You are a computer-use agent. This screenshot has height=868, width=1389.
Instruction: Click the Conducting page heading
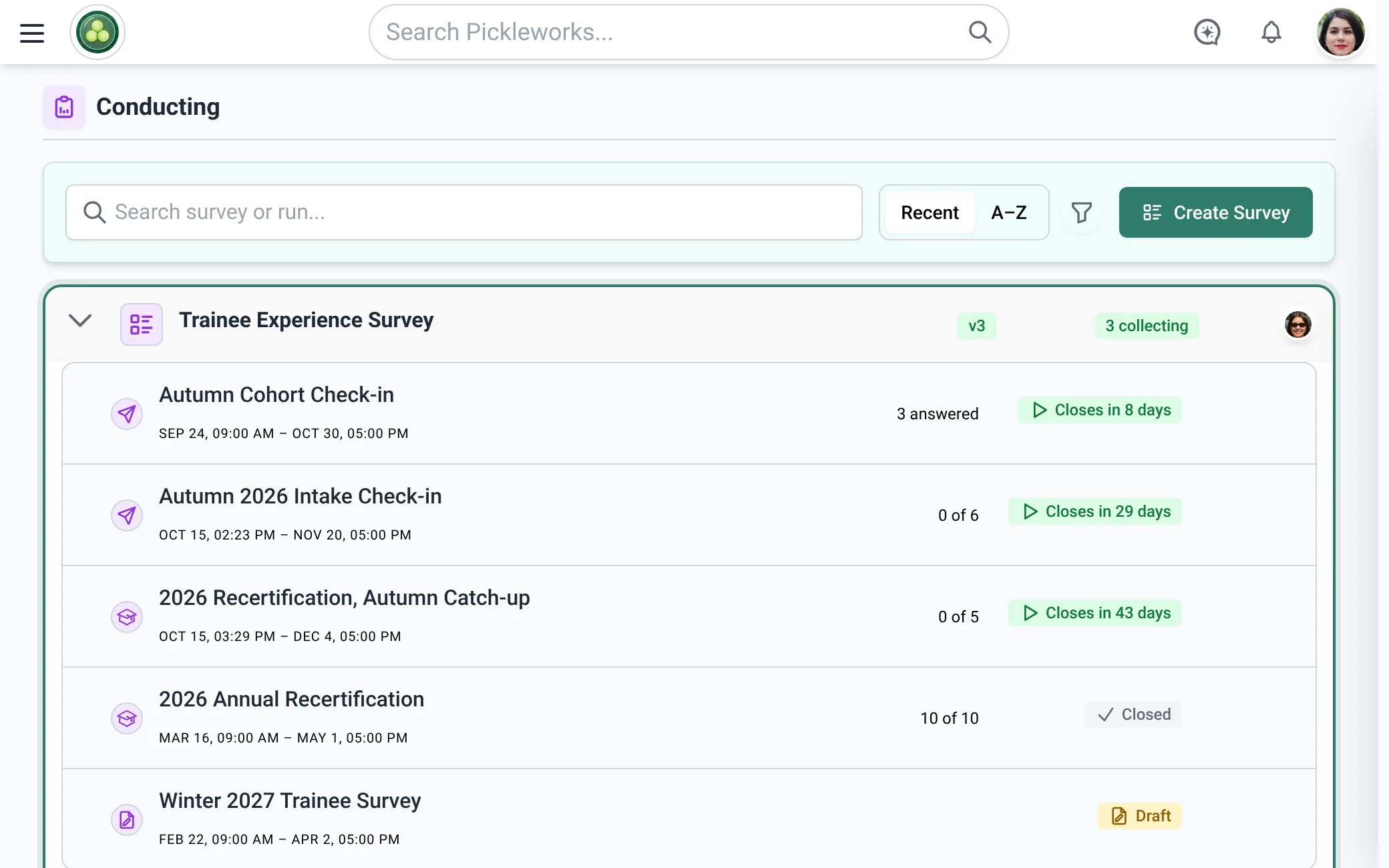tap(158, 107)
